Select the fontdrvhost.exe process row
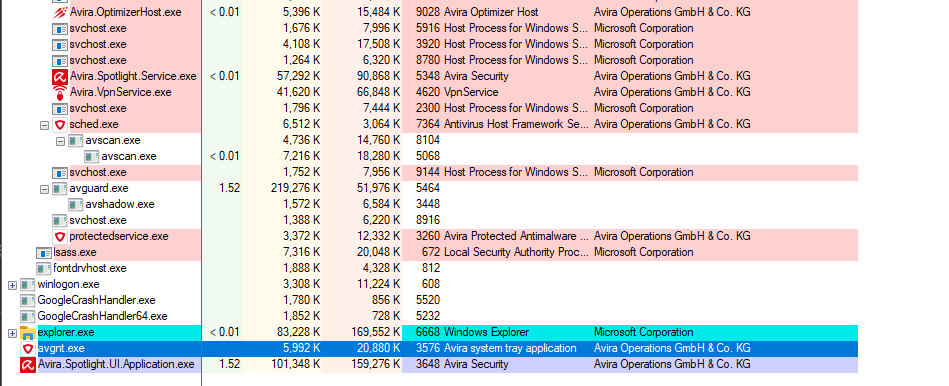The width and height of the screenshot is (949, 386). pyautogui.click(x=429, y=268)
